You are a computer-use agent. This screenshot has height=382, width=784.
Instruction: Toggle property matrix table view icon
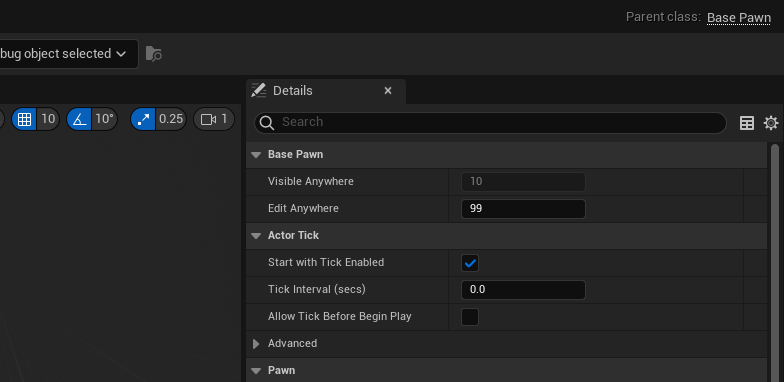[x=746, y=123]
